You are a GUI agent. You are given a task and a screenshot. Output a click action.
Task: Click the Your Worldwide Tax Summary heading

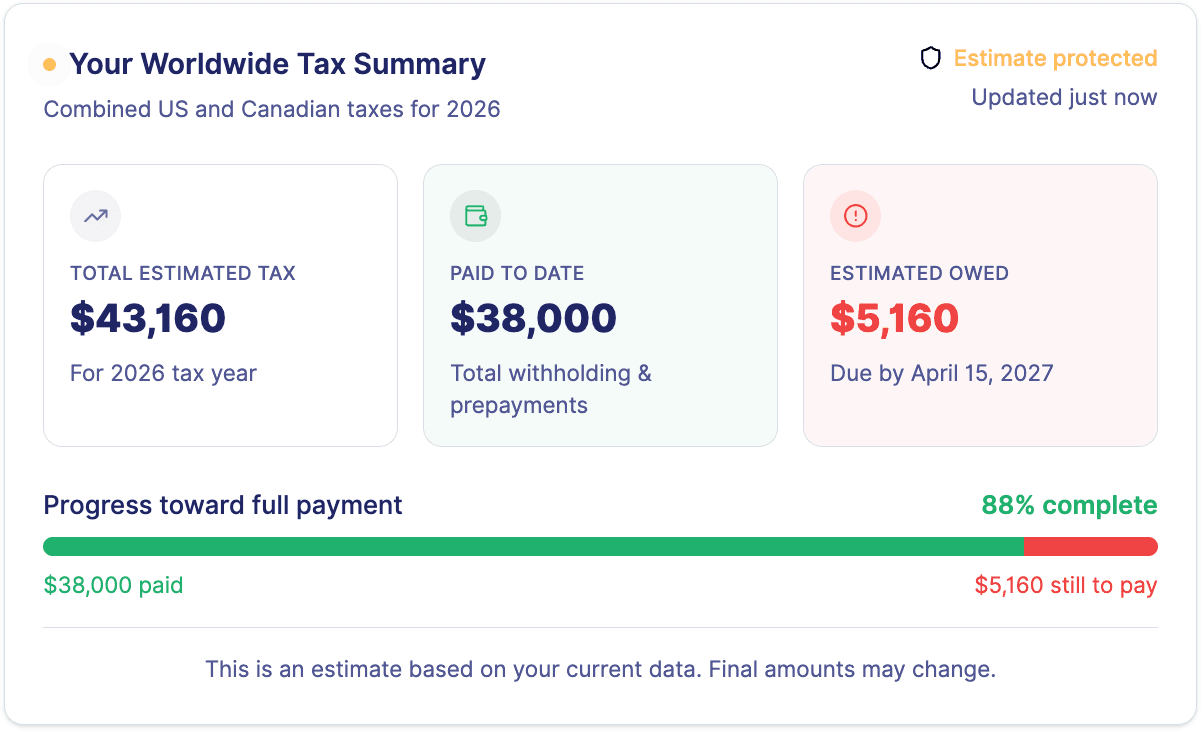(278, 65)
